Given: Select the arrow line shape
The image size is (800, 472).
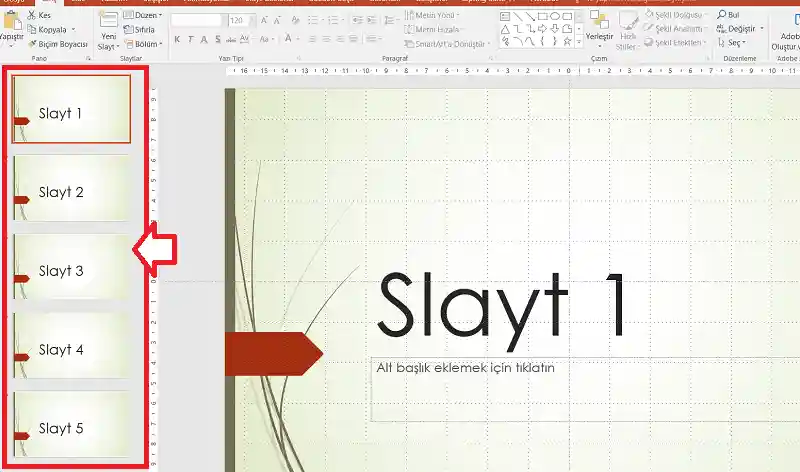Looking at the screenshot, I should (x=530, y=16).
